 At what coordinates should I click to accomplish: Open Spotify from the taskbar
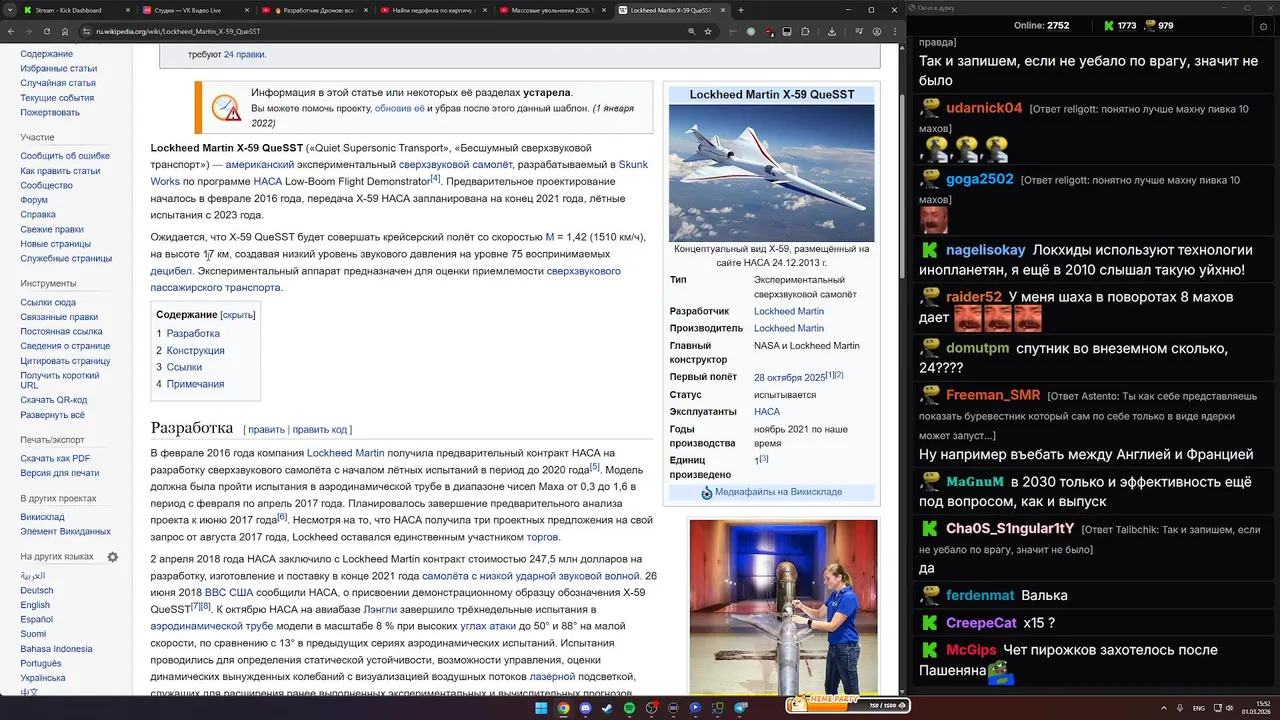click(629, 708)
